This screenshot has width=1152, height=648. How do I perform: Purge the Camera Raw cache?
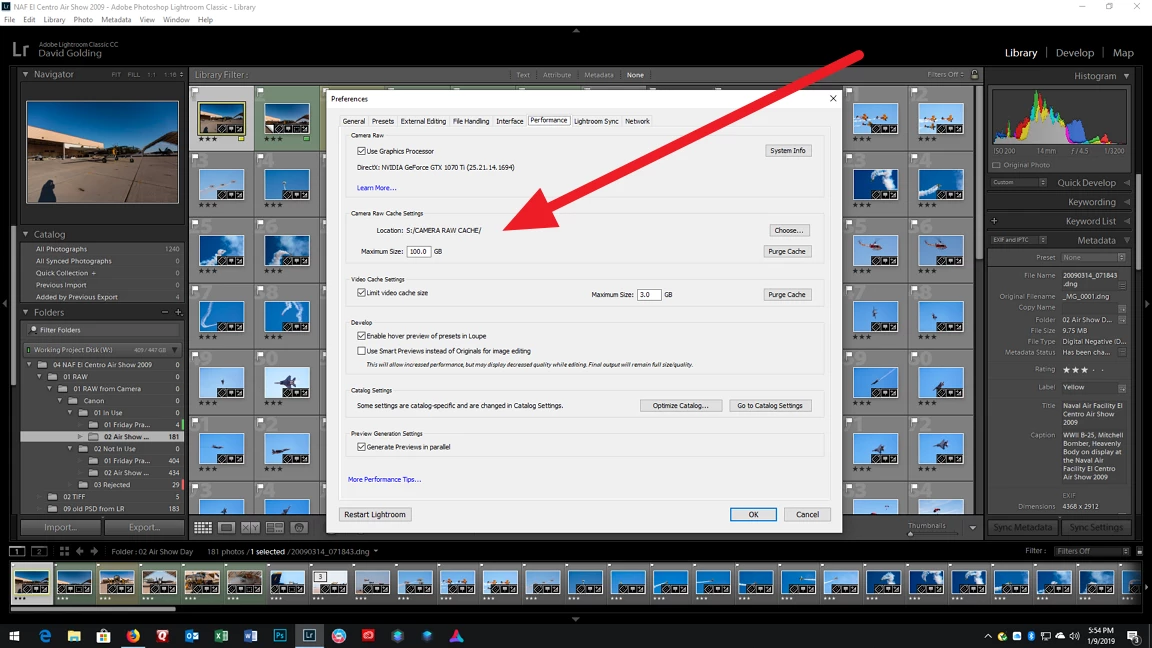tap(787, 251)
